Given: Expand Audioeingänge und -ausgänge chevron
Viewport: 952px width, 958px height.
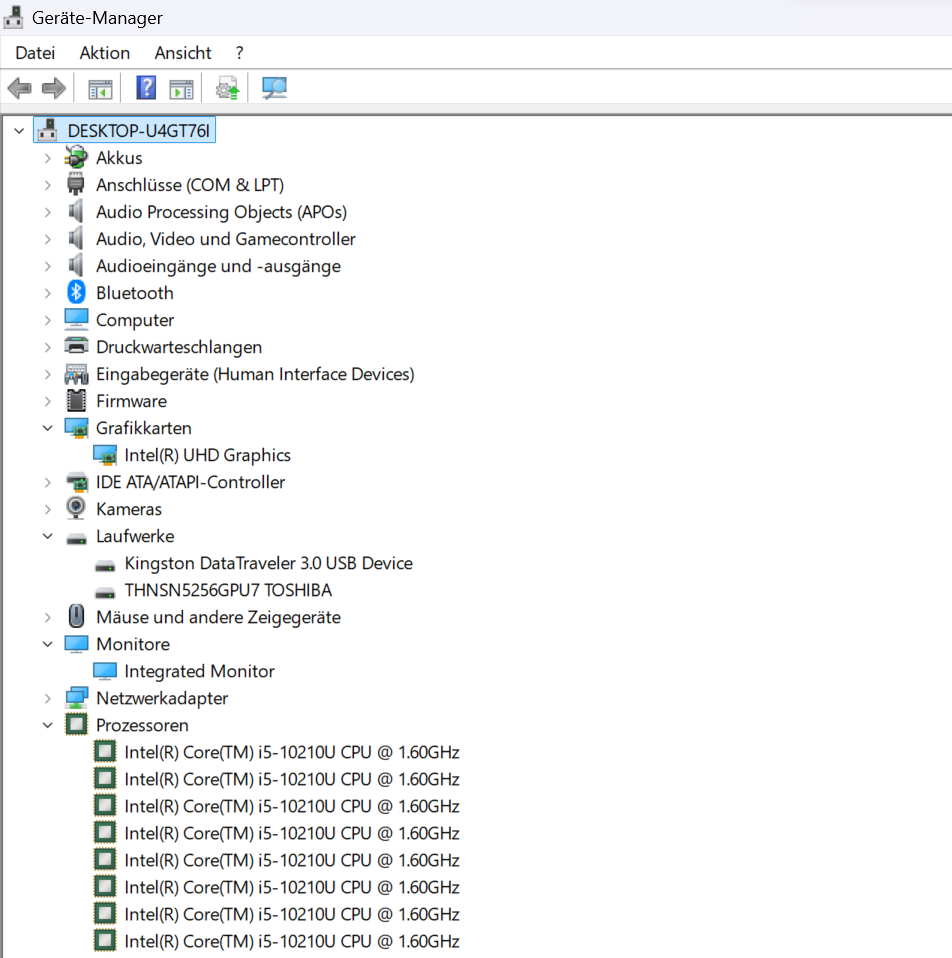Looking at the screenshot, I should pos(48,266).
